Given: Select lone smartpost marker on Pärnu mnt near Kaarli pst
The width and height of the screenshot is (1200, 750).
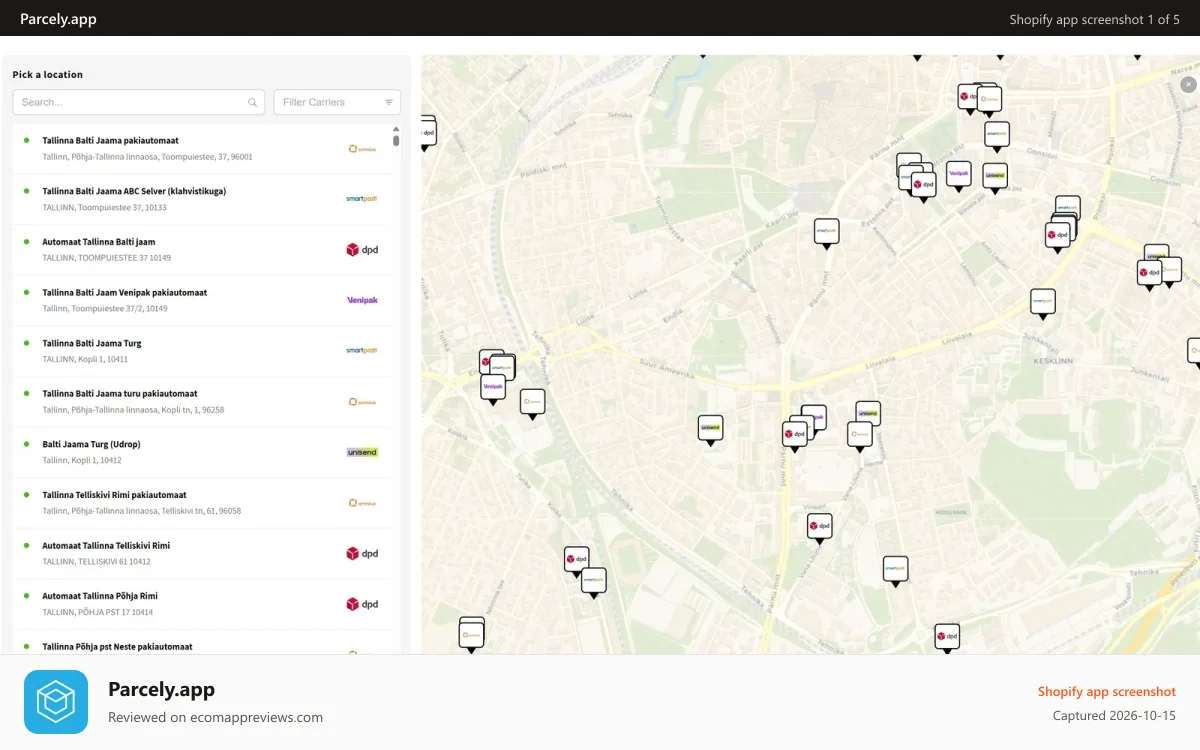Looking at the screenshot, I should coord(826,233).
